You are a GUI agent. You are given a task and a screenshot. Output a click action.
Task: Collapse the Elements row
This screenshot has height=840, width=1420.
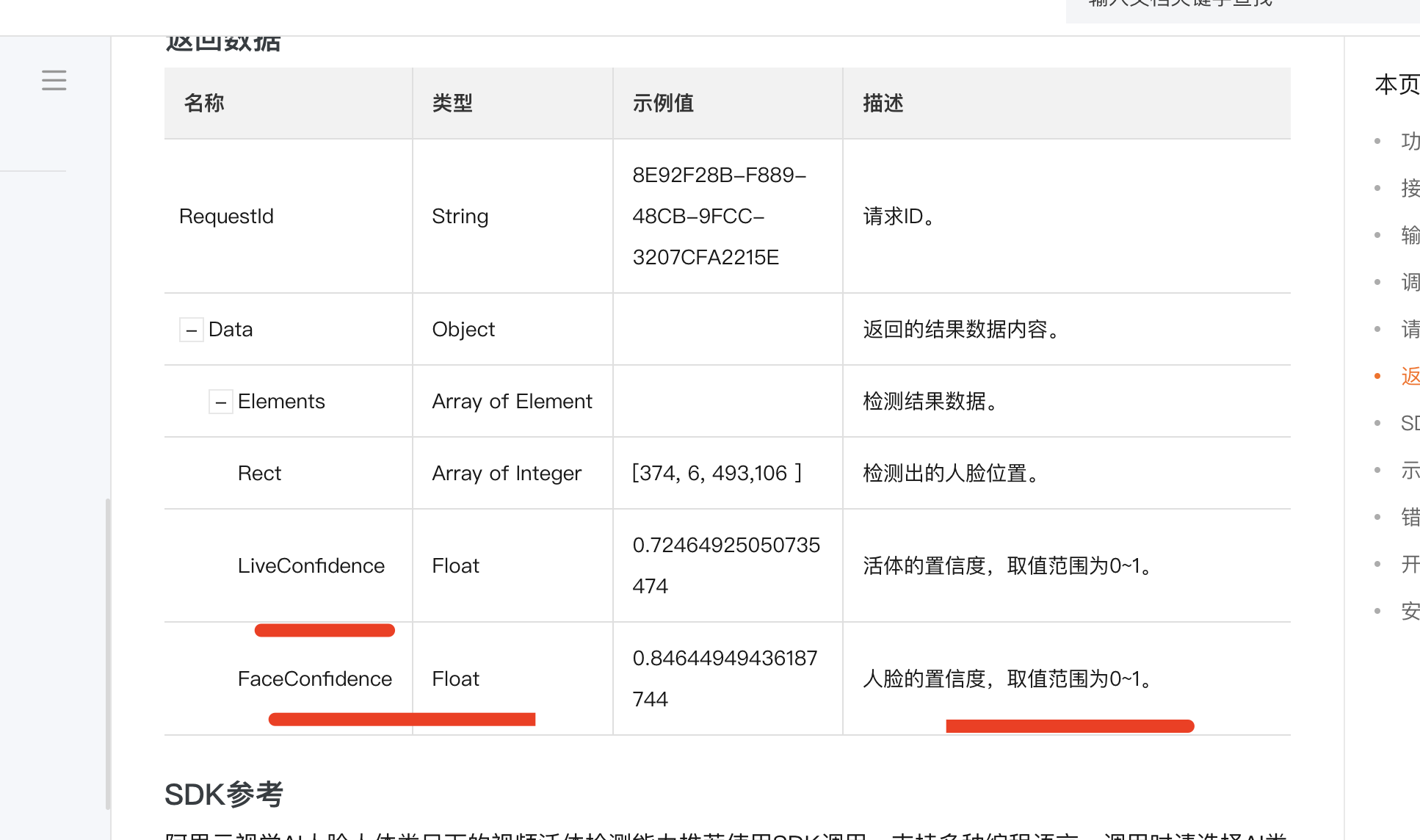point(221,402)
